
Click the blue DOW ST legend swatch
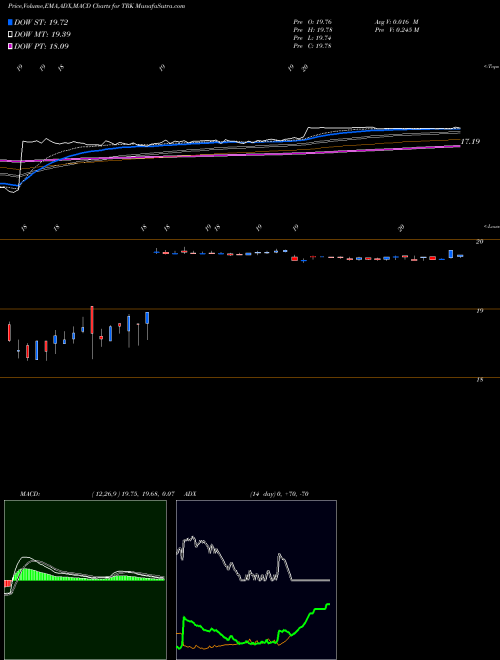[x=10, y=22]
